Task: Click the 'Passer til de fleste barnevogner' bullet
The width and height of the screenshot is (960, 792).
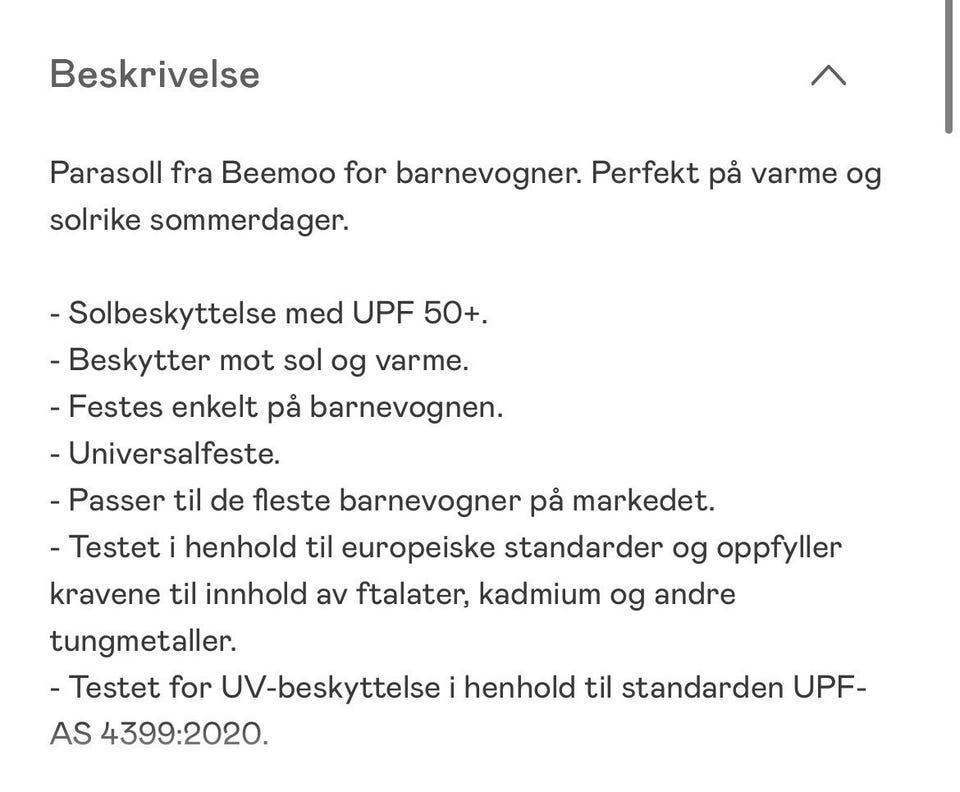Action: coord(382,501)
